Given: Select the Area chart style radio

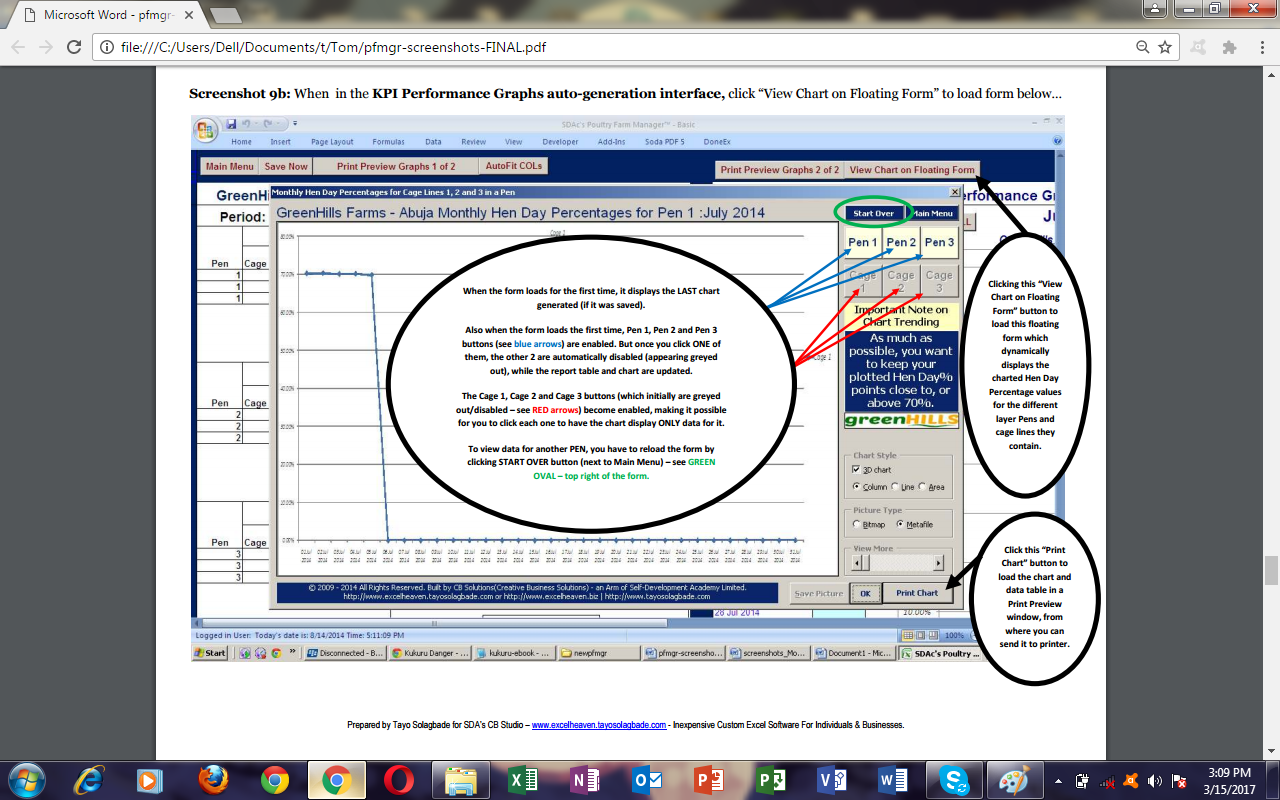Looking at the screenshot, I should click(923, 487).
